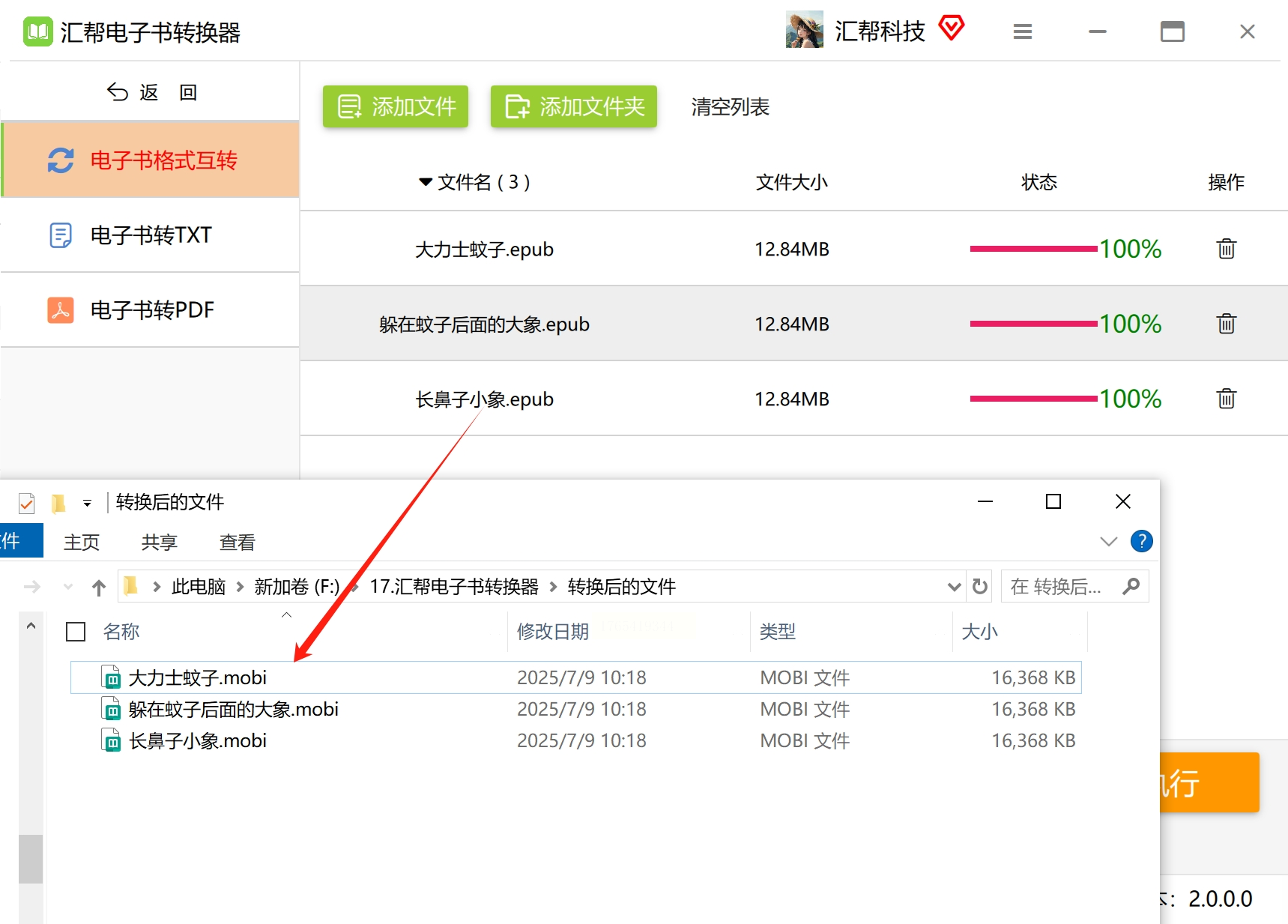Switch to the 电子书转TXT tab
Screen dimensions: 1288x924
click(151, 235)
